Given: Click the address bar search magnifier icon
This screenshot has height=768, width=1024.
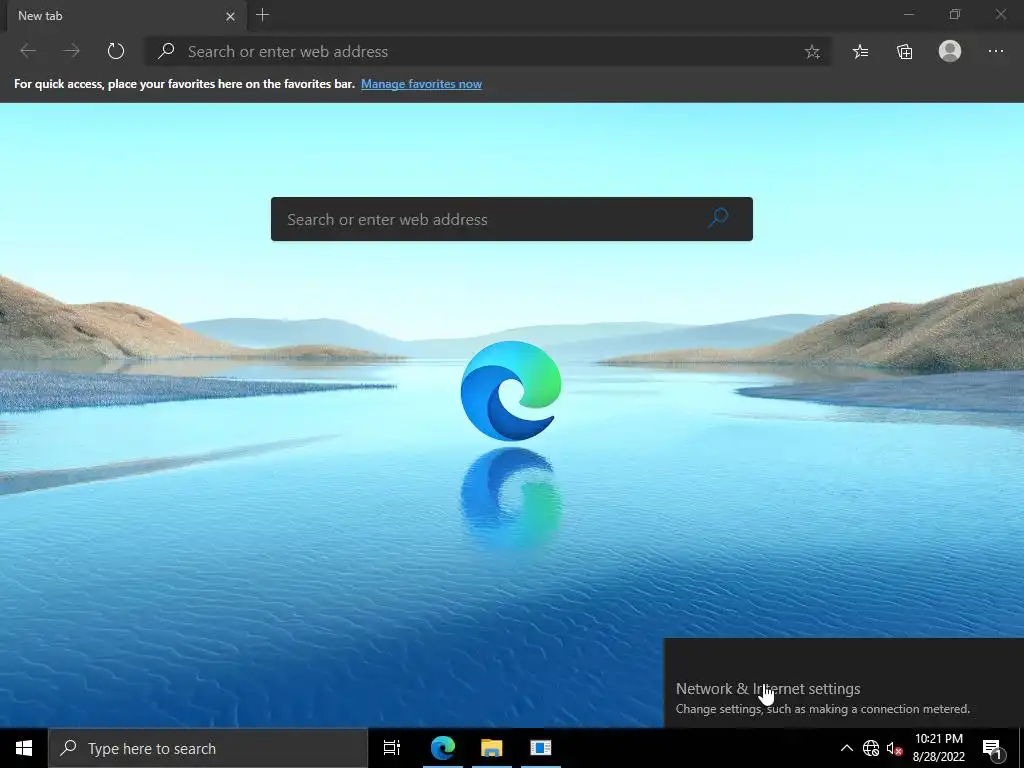Looking at the screenshot, I should (167, 51).
